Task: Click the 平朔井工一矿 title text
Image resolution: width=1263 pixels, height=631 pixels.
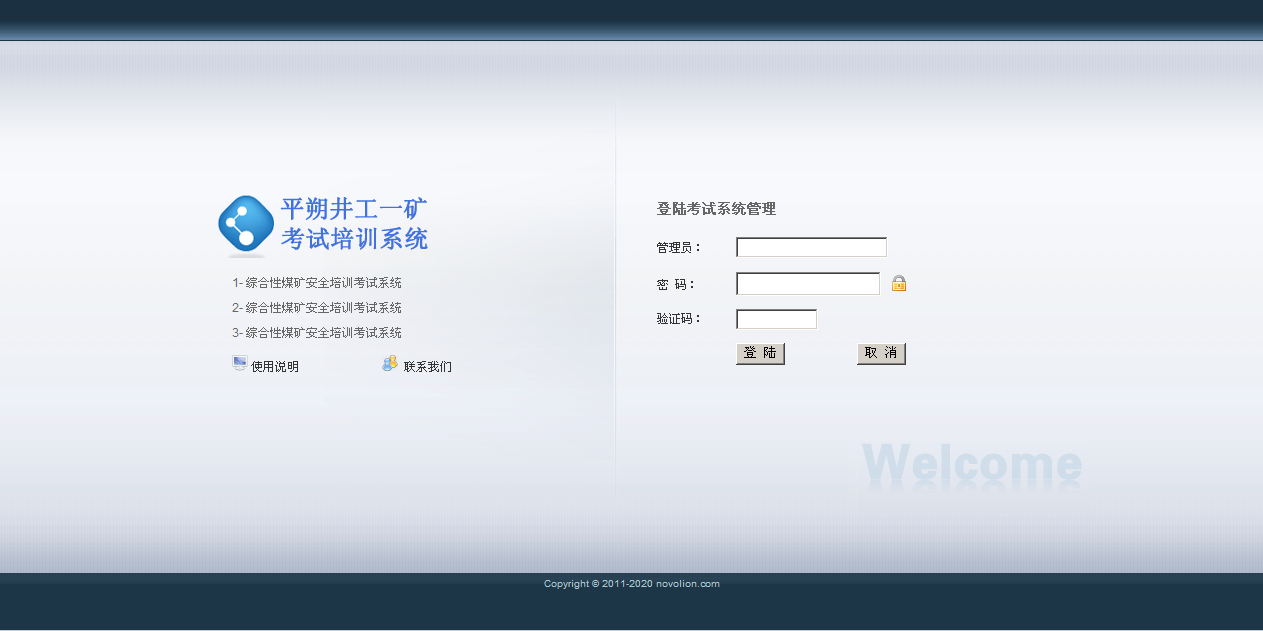Action: pos(354,209)
